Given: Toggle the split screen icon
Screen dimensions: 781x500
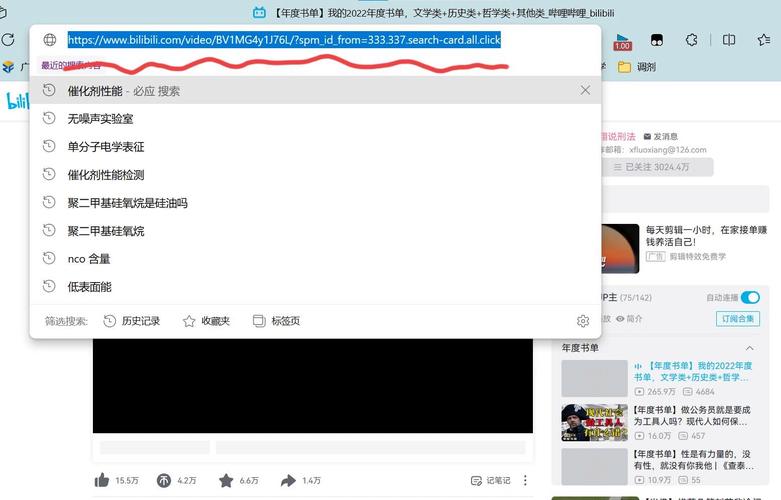Looking at the screenshot, I should click(729, 39).
